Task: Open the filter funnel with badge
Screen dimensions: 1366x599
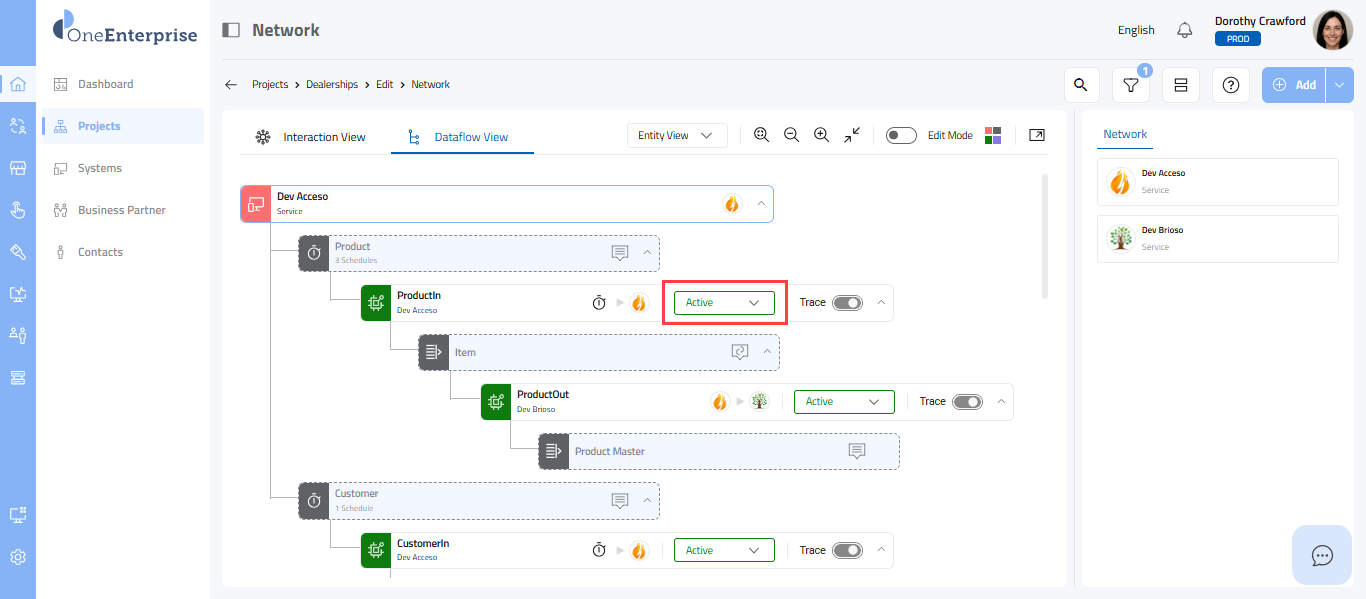Action: [x=1130, y=85]
